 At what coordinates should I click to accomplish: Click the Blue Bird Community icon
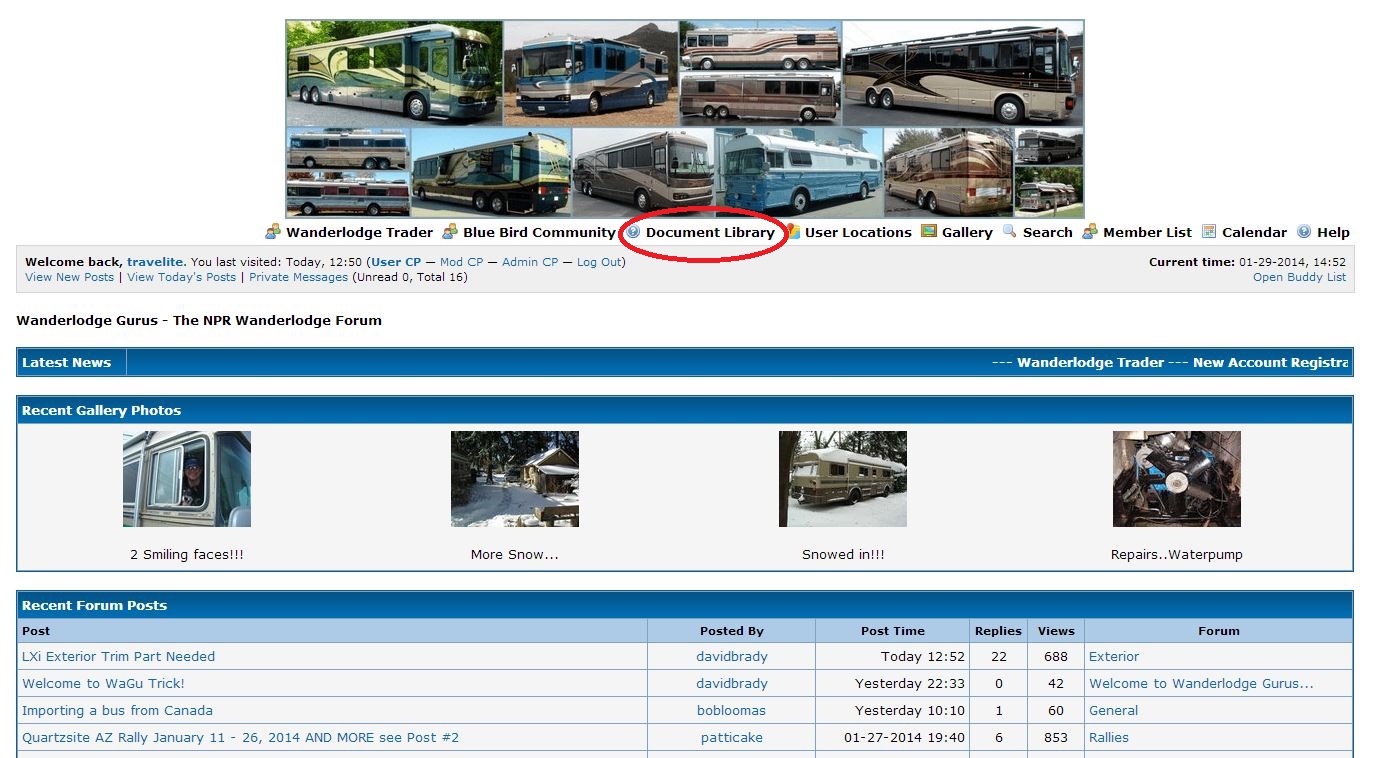[x=450, y=232]
